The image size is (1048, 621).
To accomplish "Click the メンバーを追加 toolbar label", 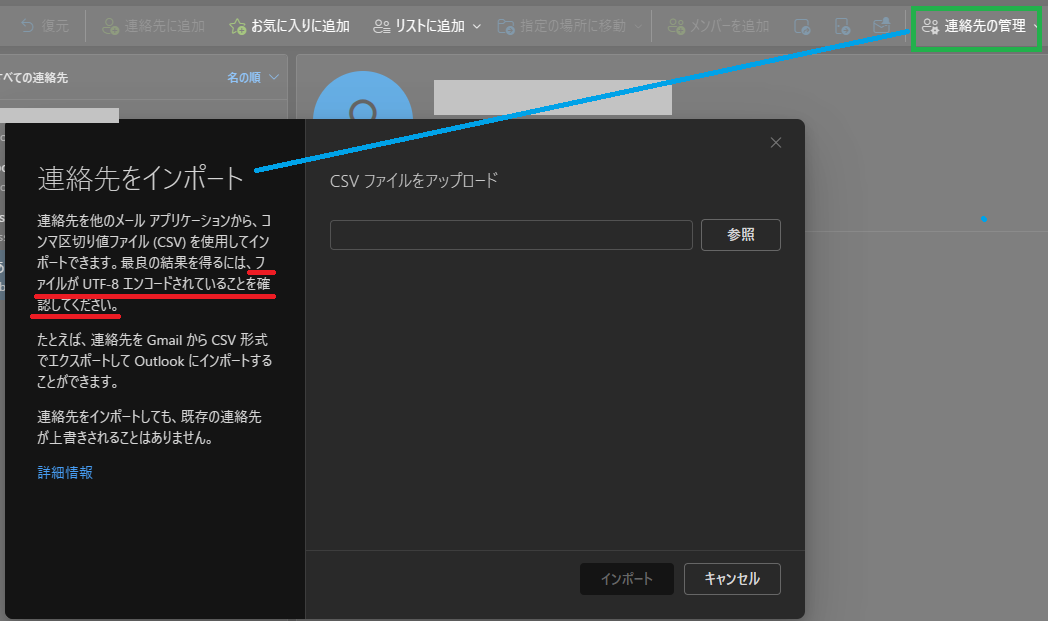I will (729, 26).
